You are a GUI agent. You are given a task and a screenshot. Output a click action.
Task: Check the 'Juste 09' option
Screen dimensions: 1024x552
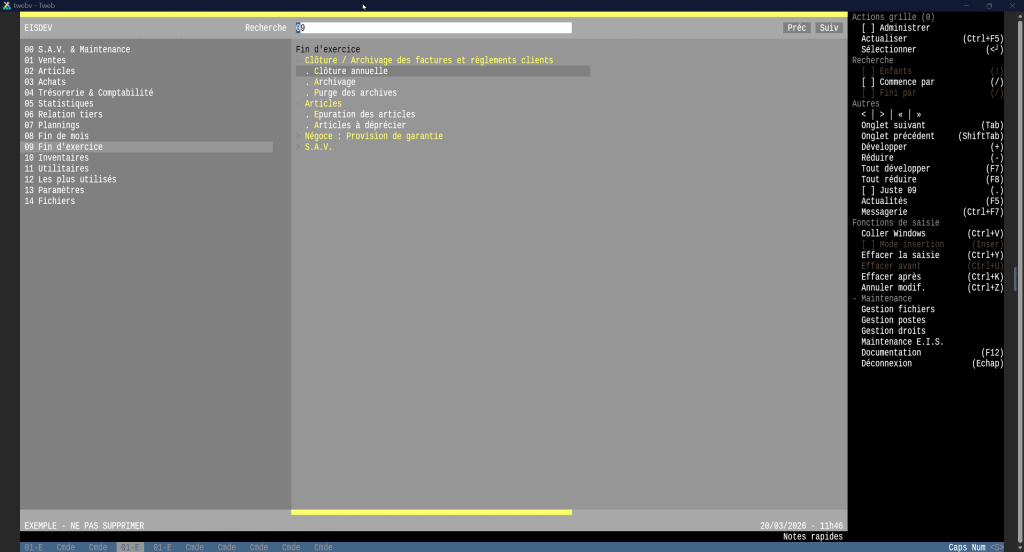[x=868, y=190]
